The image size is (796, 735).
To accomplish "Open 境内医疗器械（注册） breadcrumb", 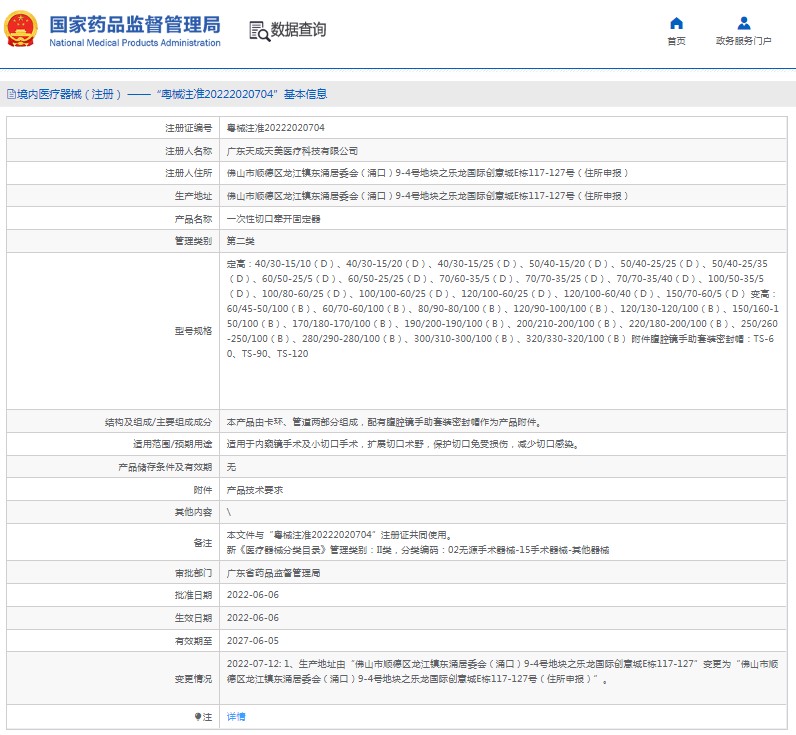I will 69,94.
